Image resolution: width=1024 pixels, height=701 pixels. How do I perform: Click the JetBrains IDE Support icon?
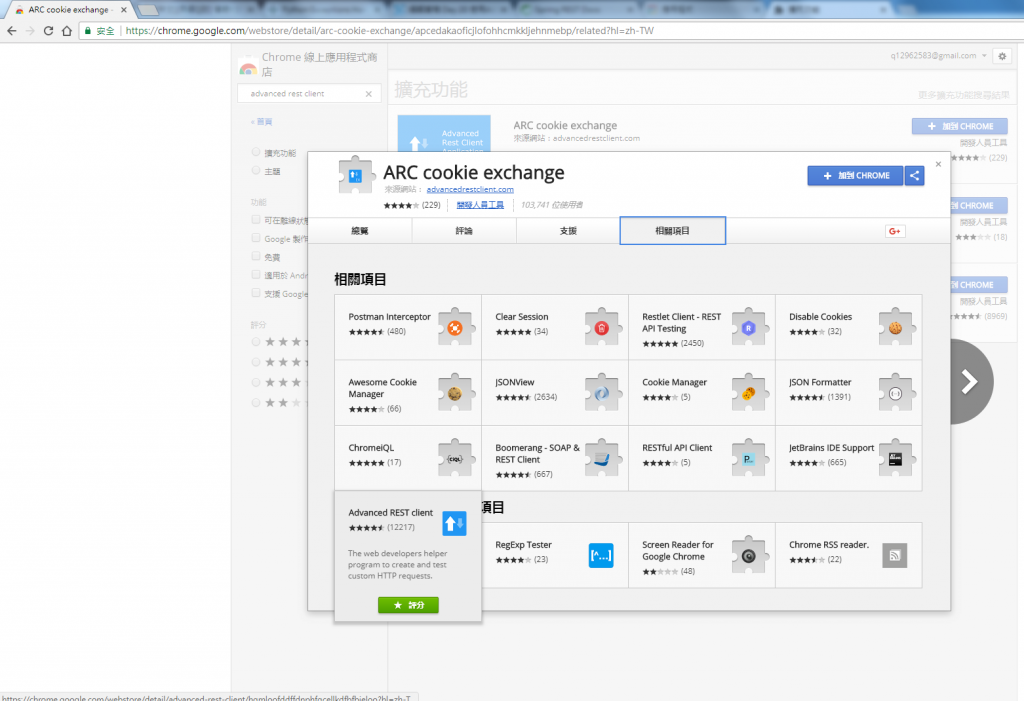click(895, 458)
